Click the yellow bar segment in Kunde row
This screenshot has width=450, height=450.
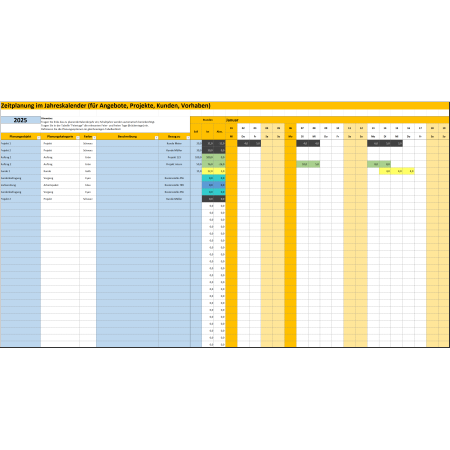(x=397, y=171)
